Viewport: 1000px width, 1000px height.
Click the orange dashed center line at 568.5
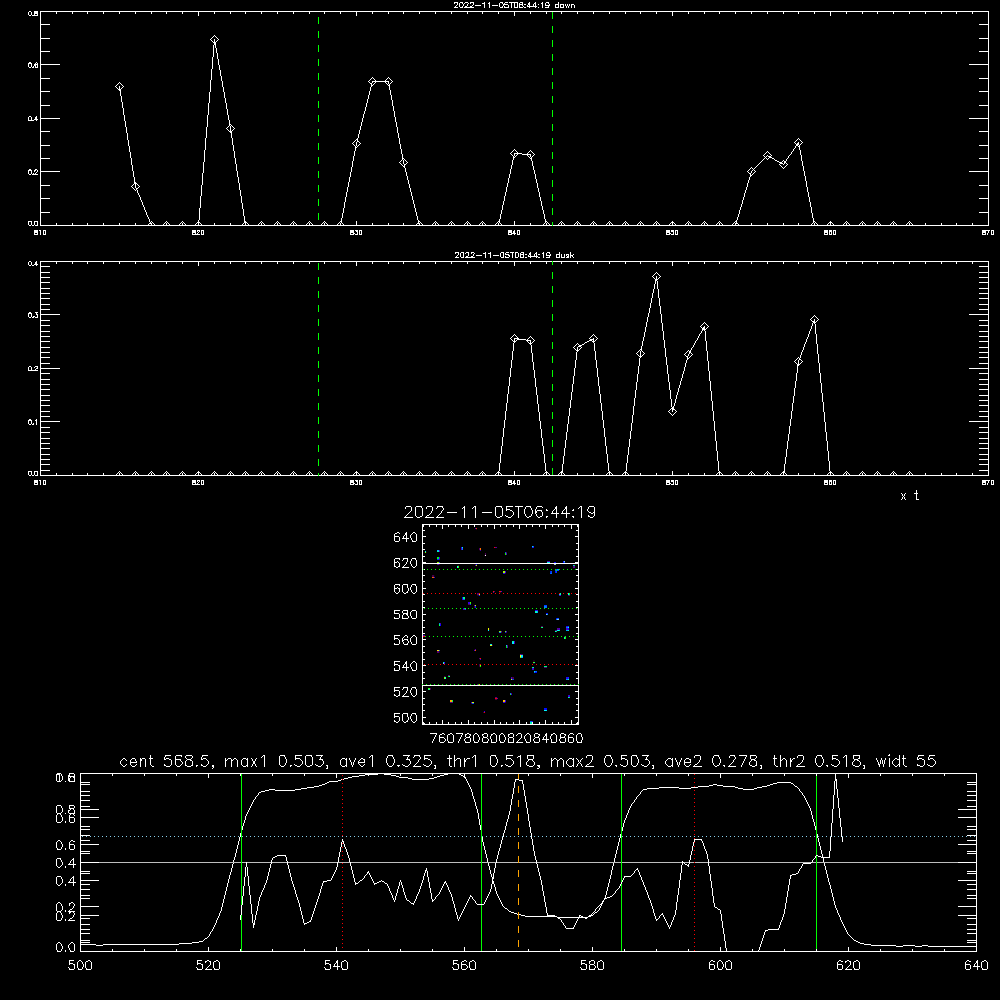pyautogui.click(x=518, y=862)
